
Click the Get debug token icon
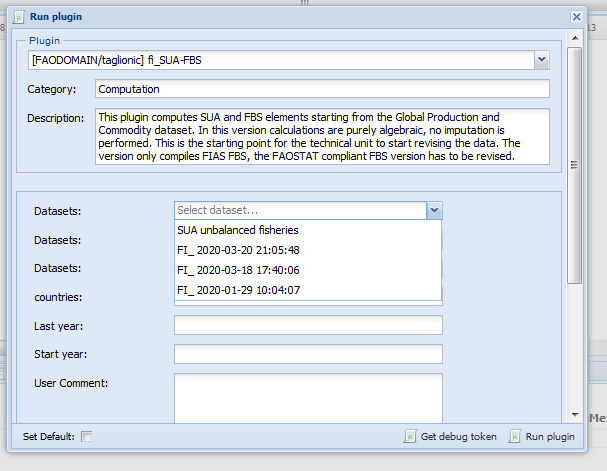(410, 436)
